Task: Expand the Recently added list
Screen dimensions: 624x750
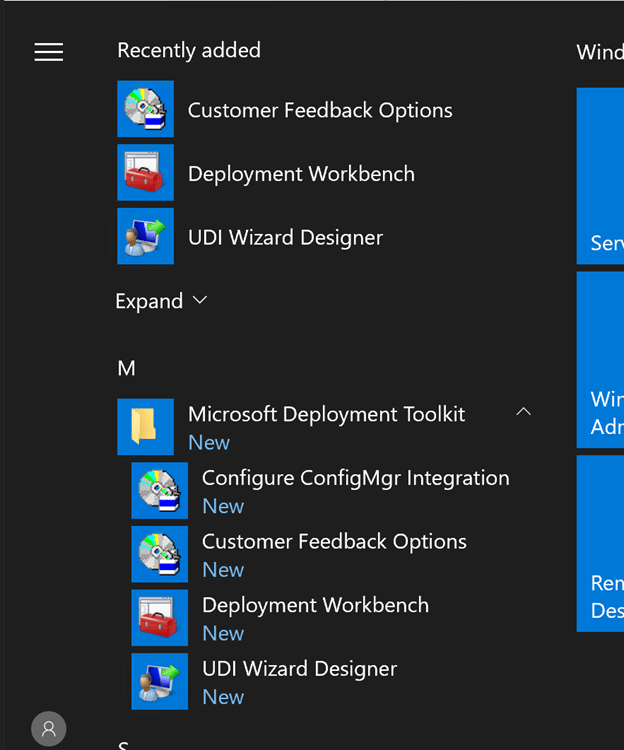Action: 161,301
